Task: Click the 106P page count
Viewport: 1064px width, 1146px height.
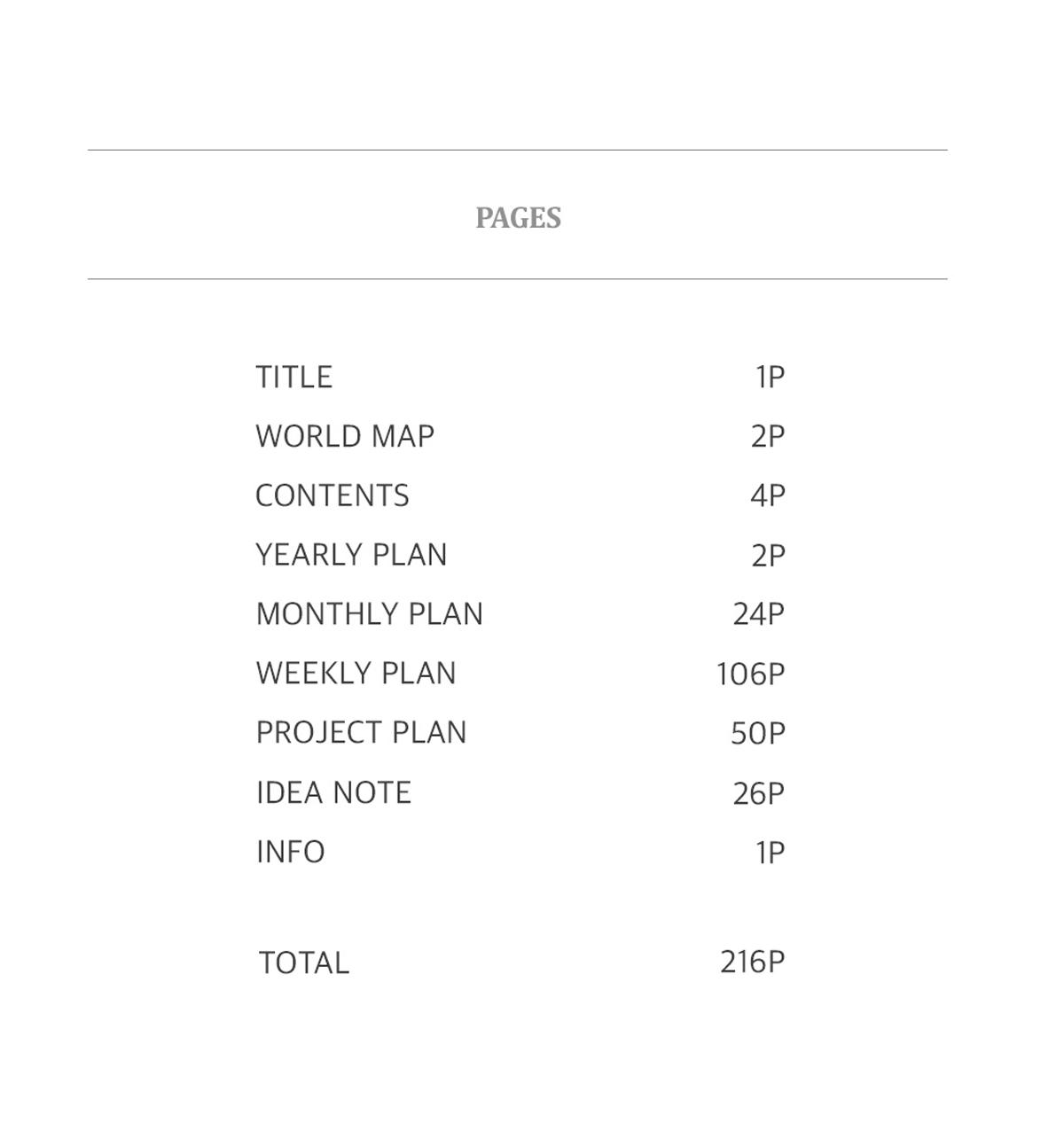Action: click(x=750, y=674)
